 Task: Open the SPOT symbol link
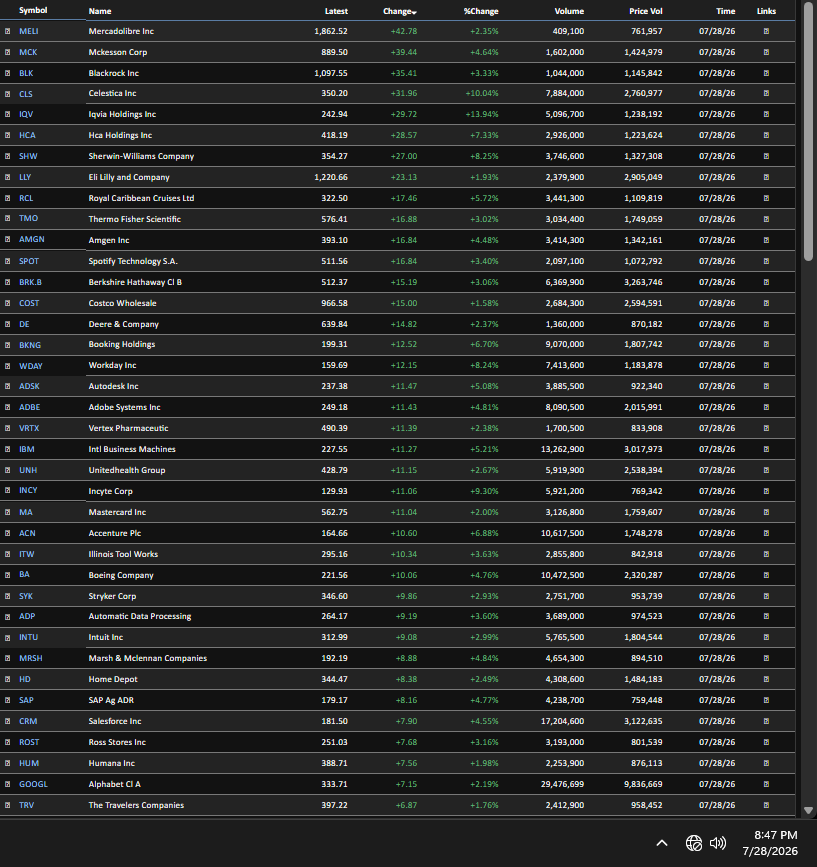point(29,262)
